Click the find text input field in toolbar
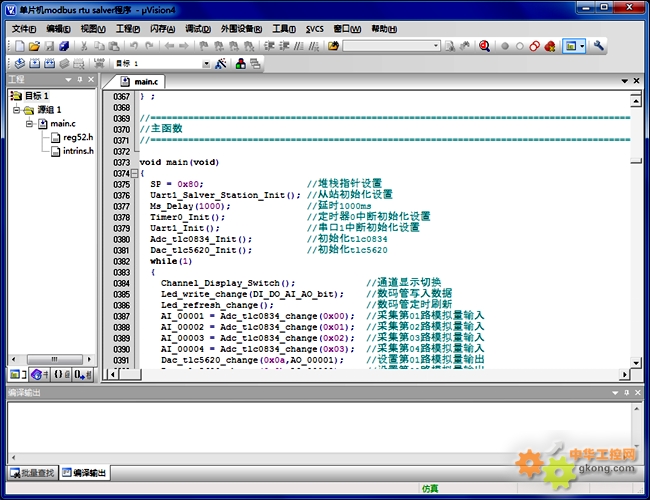The height and width of the screenshot is (500, 650). (x=387, y=46)
